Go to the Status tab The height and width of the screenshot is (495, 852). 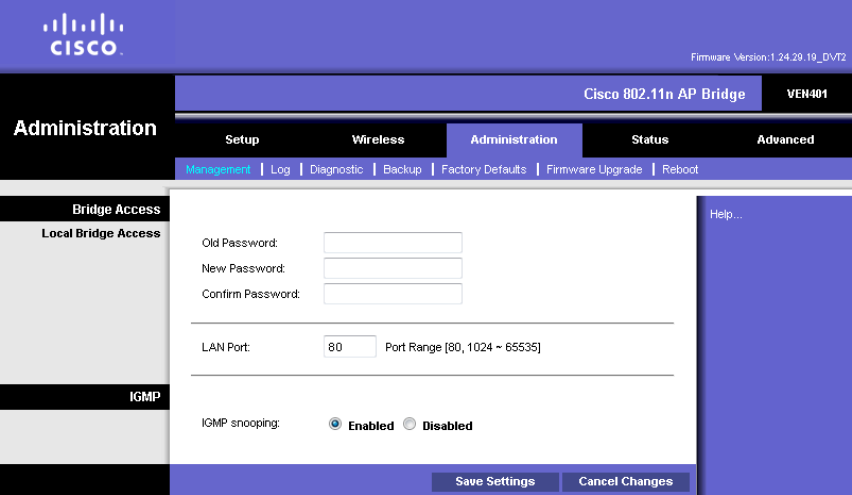pyautogui.click(x=650, y=140)
